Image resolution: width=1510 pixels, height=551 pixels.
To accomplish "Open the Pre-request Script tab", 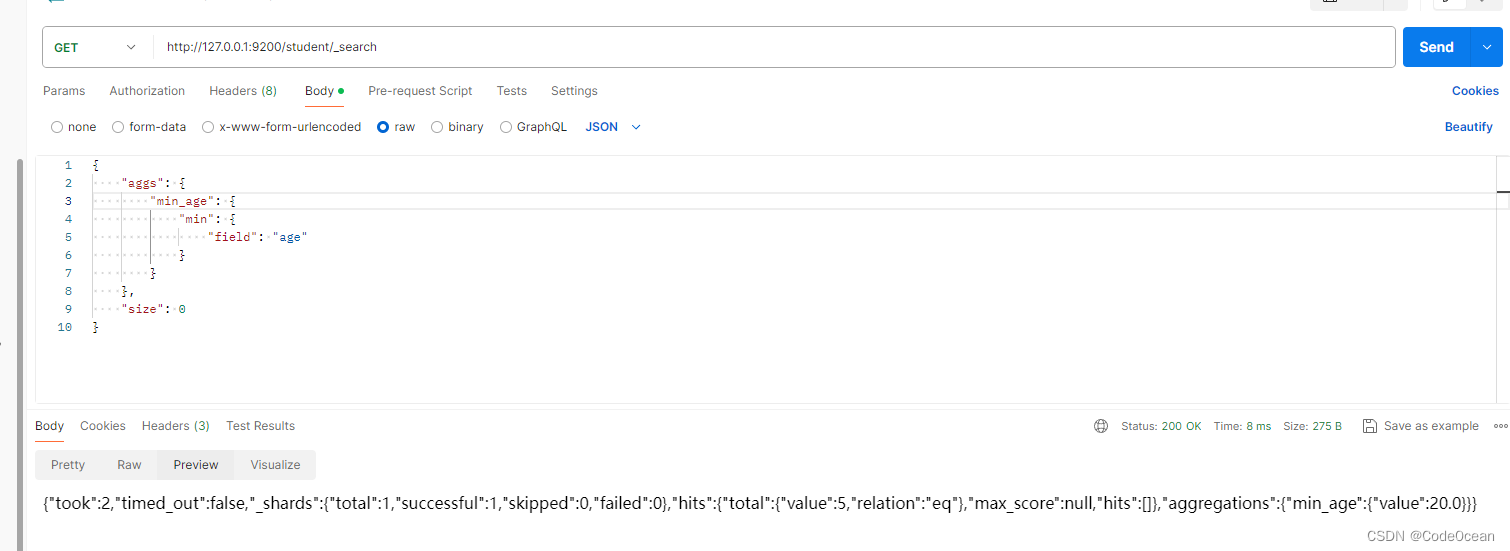I will click(x=420, y=91).
